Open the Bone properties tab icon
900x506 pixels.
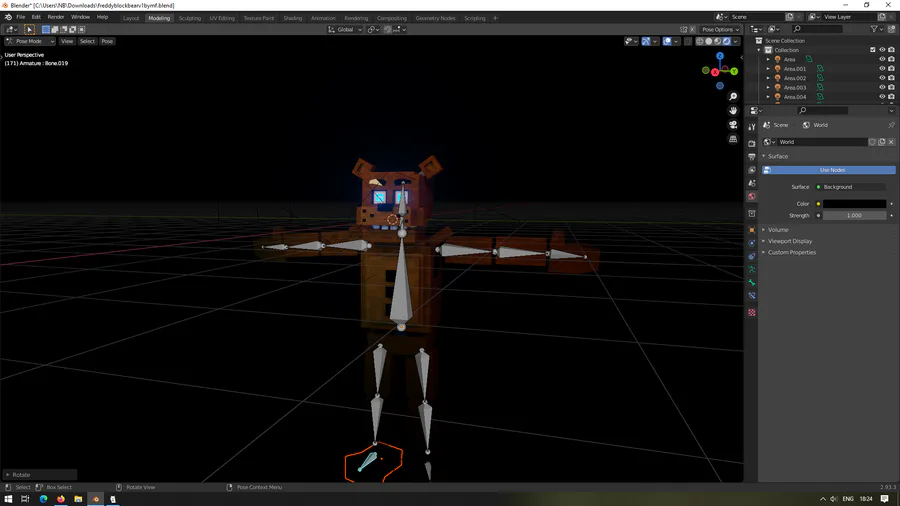[752, 283]
